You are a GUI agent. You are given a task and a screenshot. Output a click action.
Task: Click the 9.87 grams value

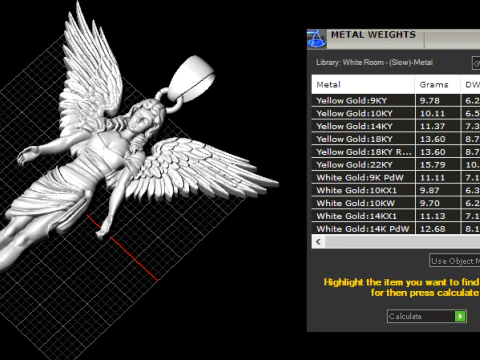(x=430, y=190)
